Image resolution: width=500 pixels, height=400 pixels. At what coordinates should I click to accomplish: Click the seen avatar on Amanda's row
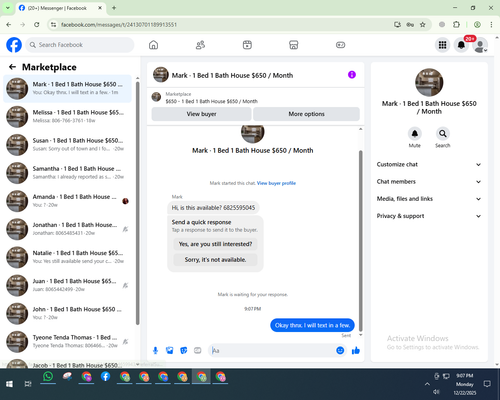coord(125,201)
